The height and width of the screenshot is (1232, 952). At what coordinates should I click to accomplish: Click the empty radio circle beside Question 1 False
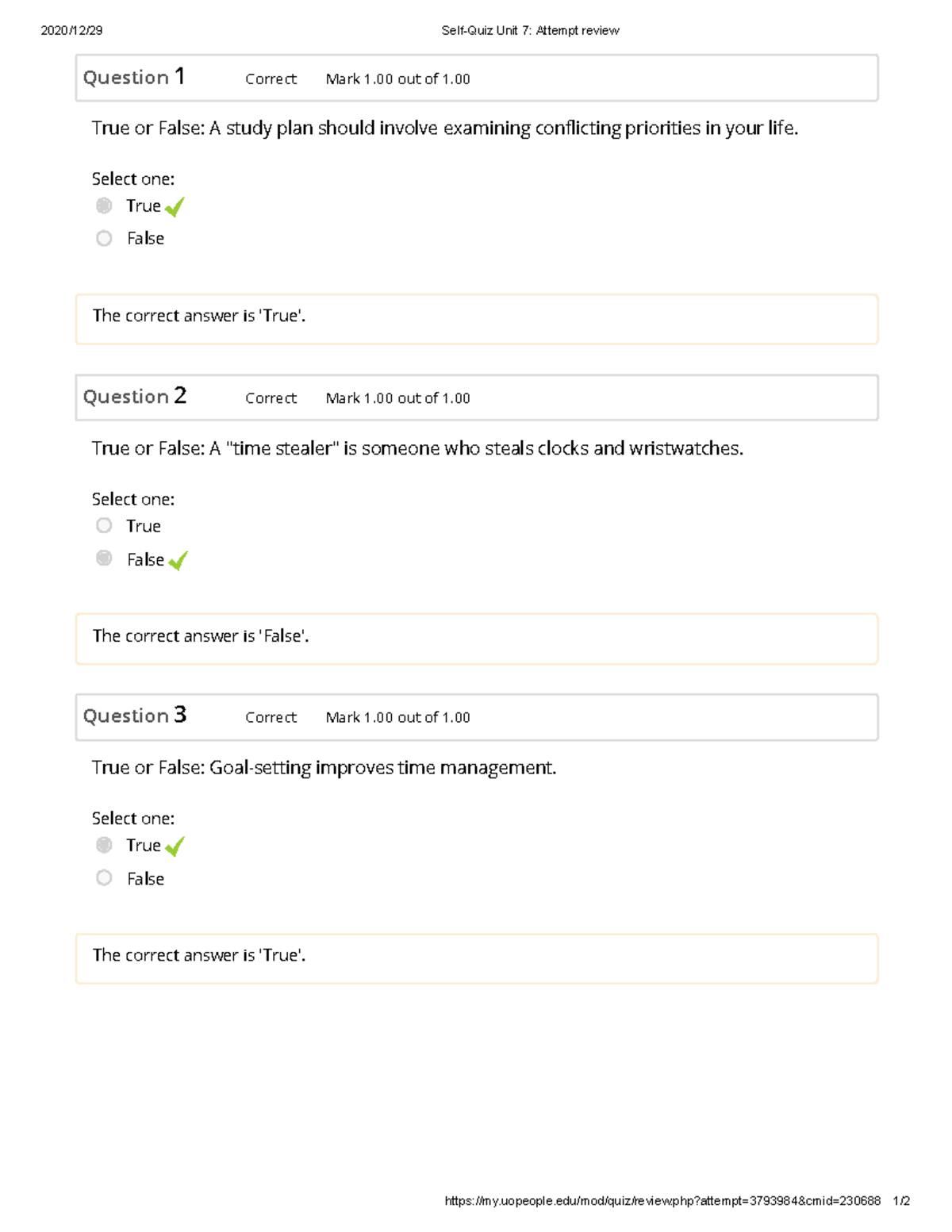point(104,238)
